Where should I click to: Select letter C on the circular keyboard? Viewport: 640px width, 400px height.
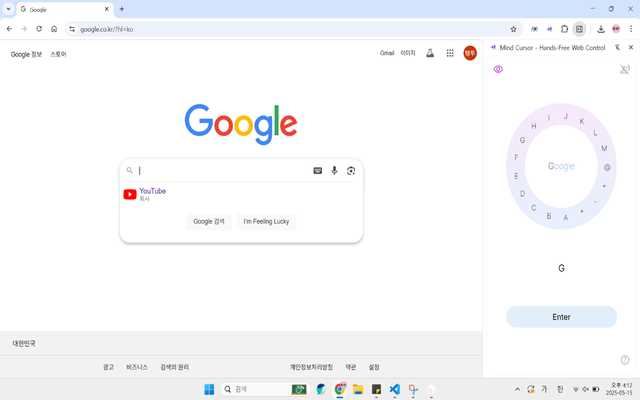pos(533,208)
